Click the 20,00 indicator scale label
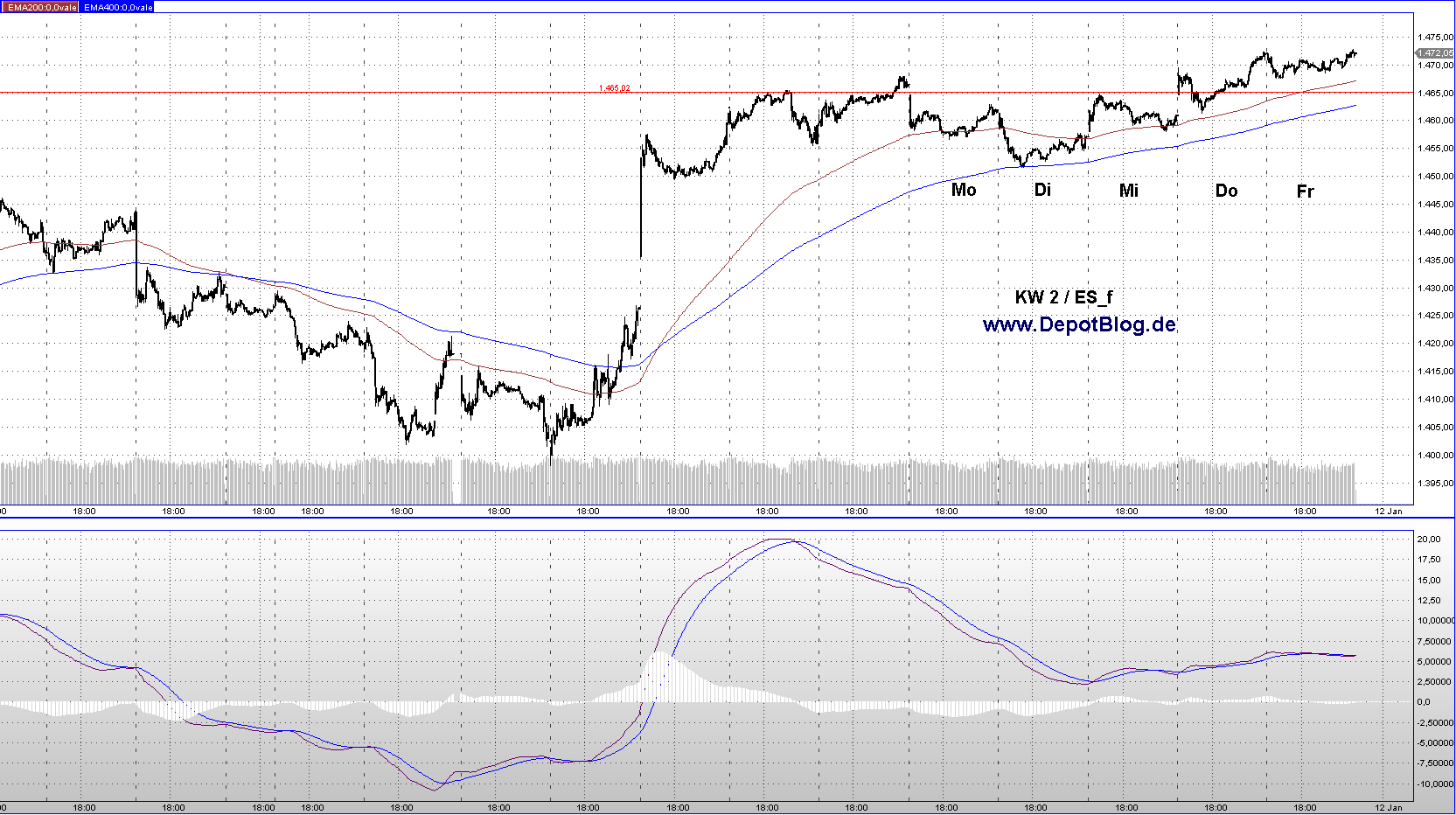Viewport: 1456px width, 815px height. [1429, 540]
